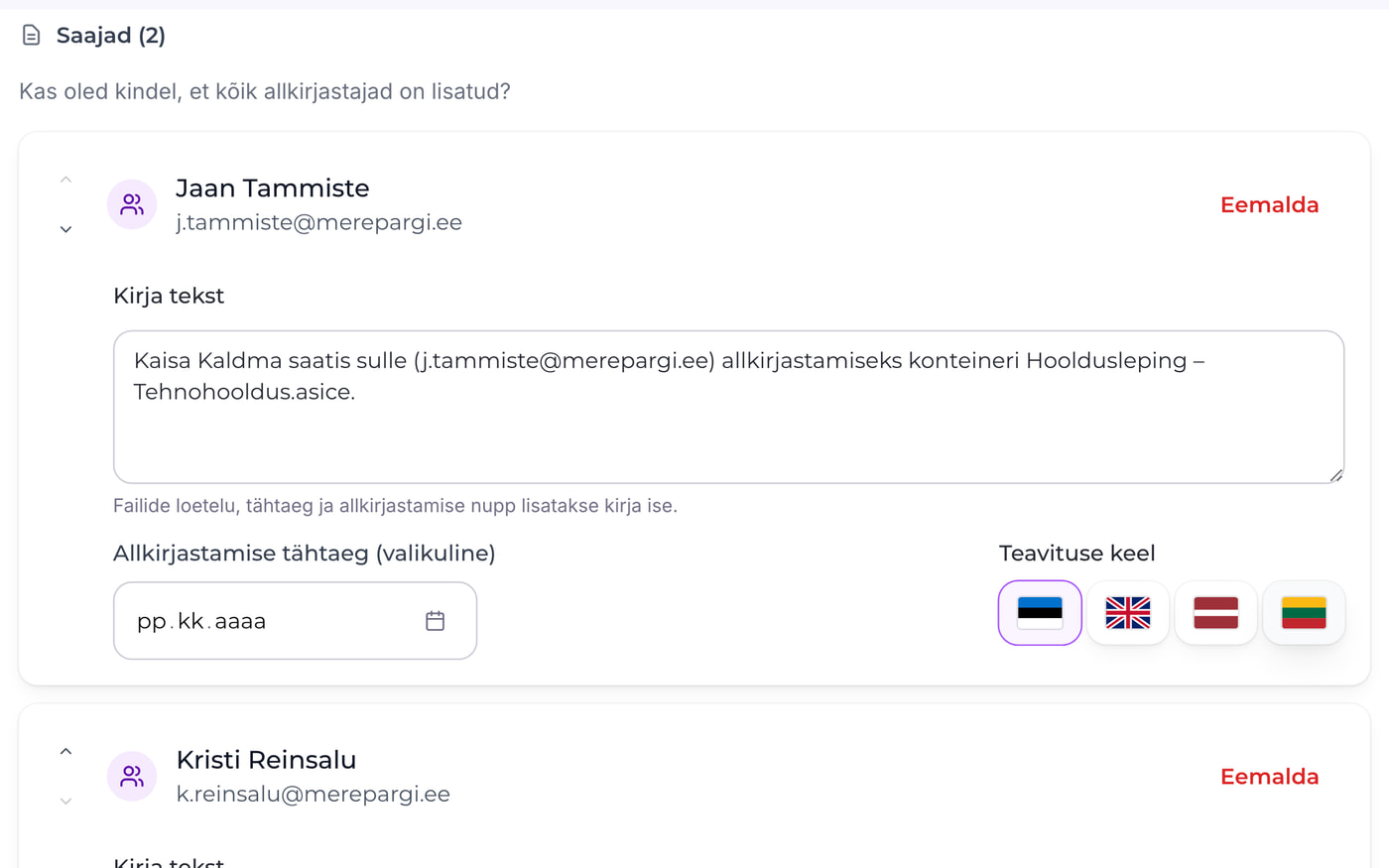Move Jaan Tammiste down with the arrow
Image resolution: width=1389 pixels, height=868 pixels.
(65, 229)
